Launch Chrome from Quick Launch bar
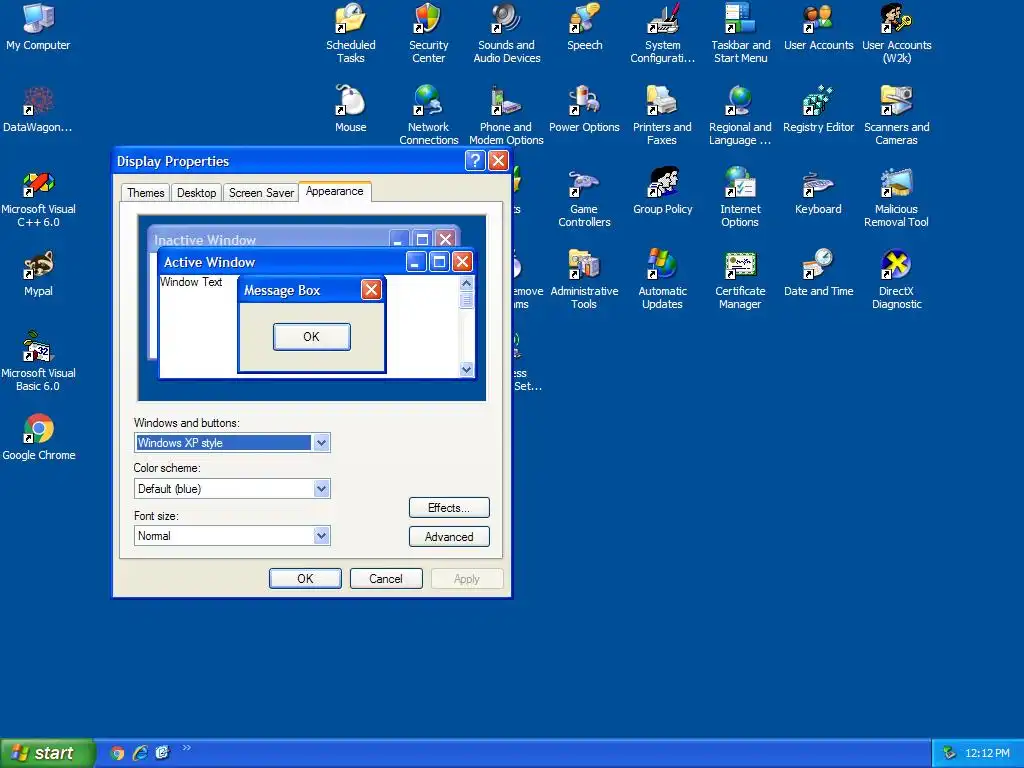1024x768 pixels. point(117,753)
